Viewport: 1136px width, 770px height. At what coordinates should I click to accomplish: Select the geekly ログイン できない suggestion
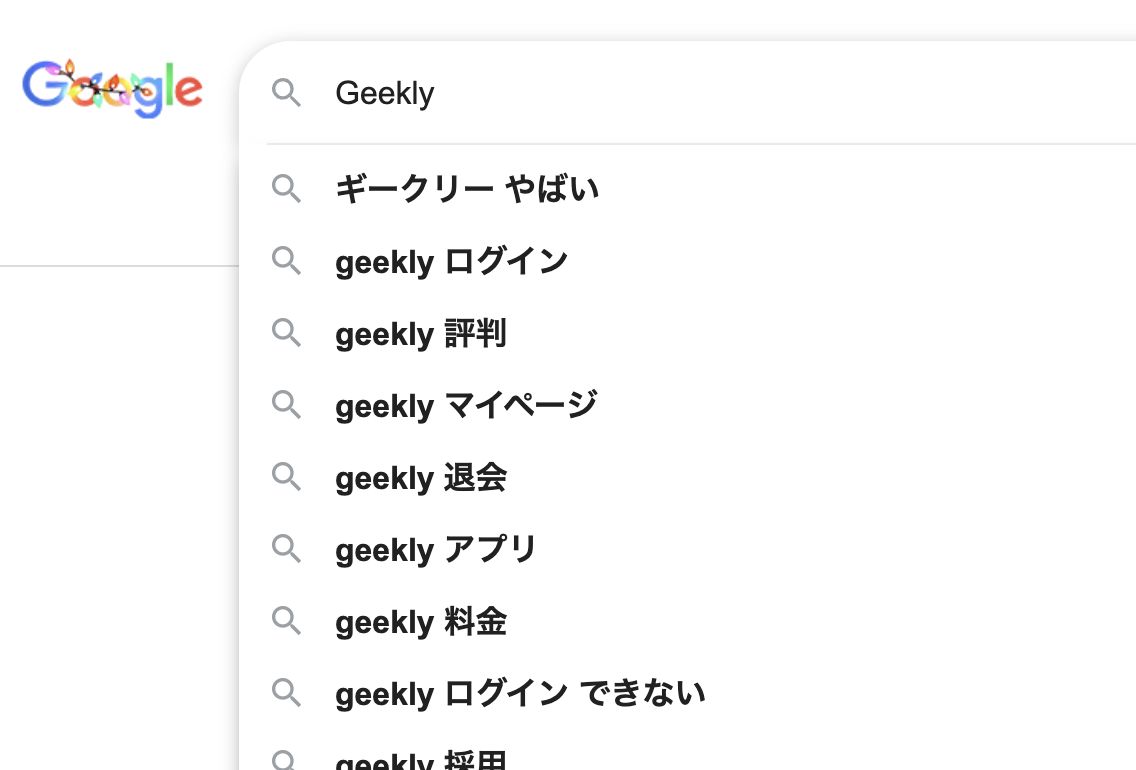click(x=520, y=693)
